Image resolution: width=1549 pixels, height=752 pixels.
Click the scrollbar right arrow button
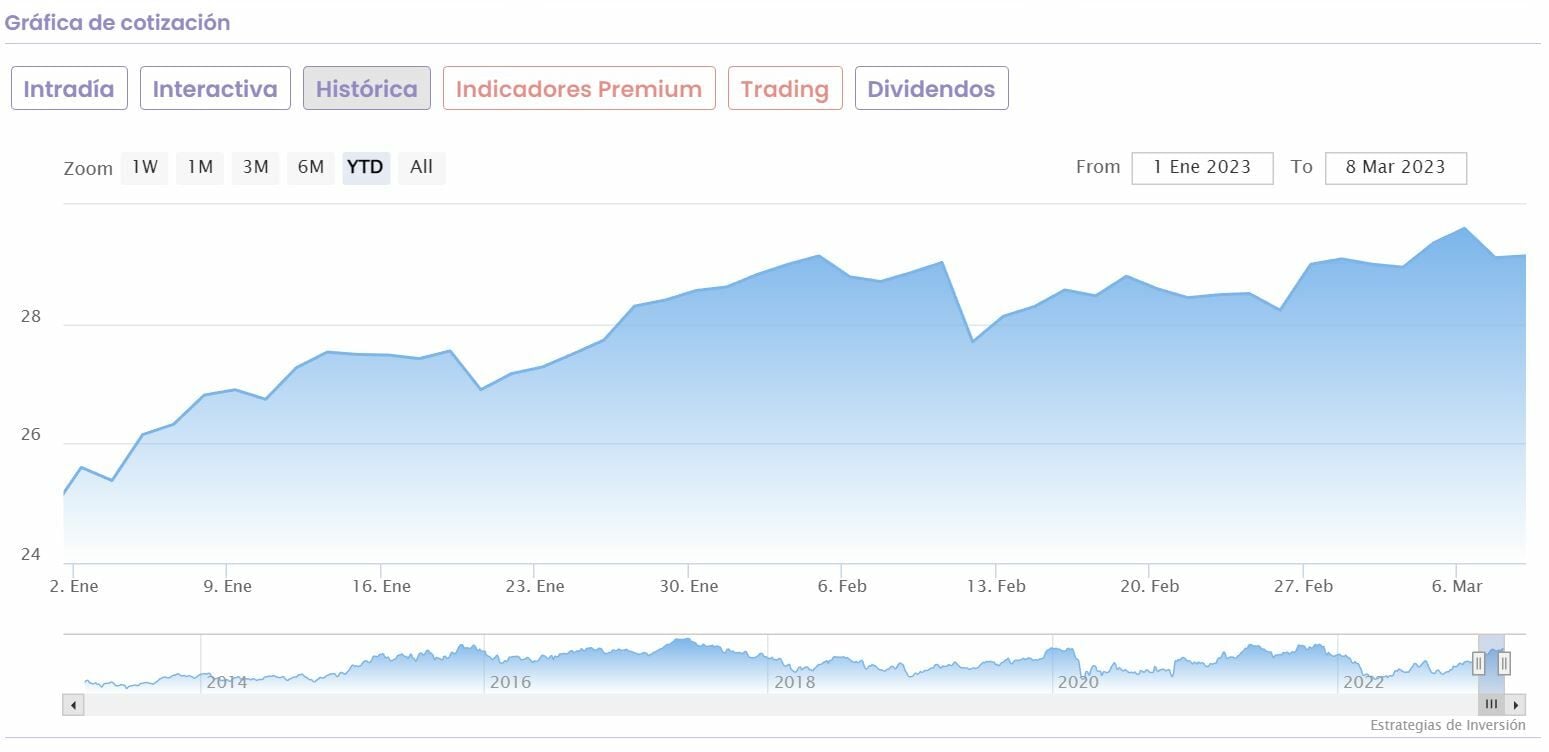click(1516, 705)
